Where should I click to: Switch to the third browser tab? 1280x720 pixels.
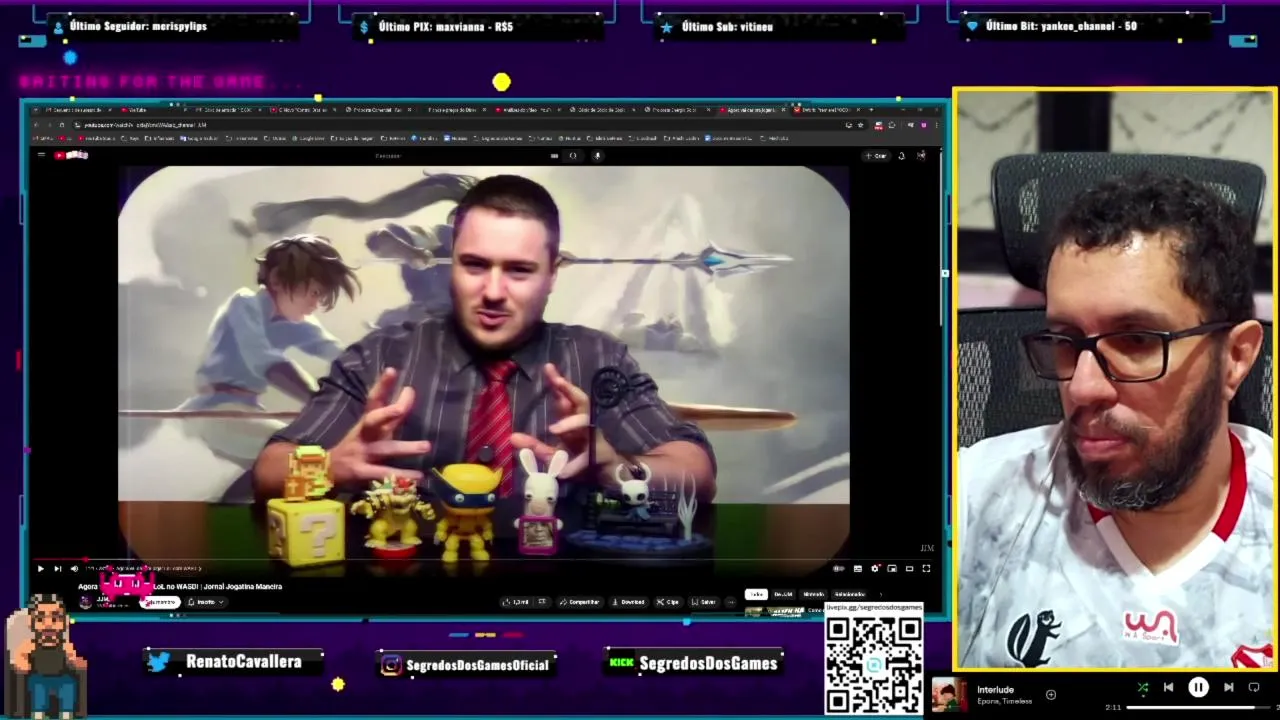[228, 110]
